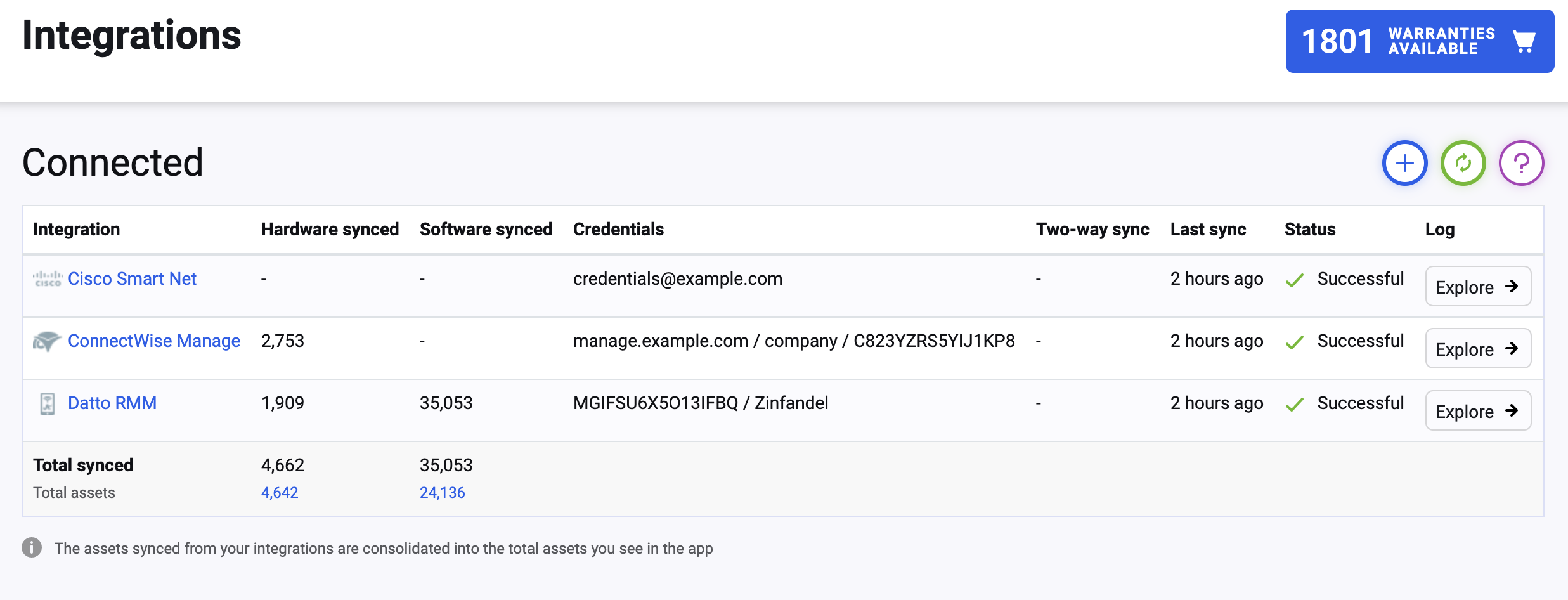Click total software synced 35,053 value
Viewport: 1568px width, 600px height.
point(446,465)
